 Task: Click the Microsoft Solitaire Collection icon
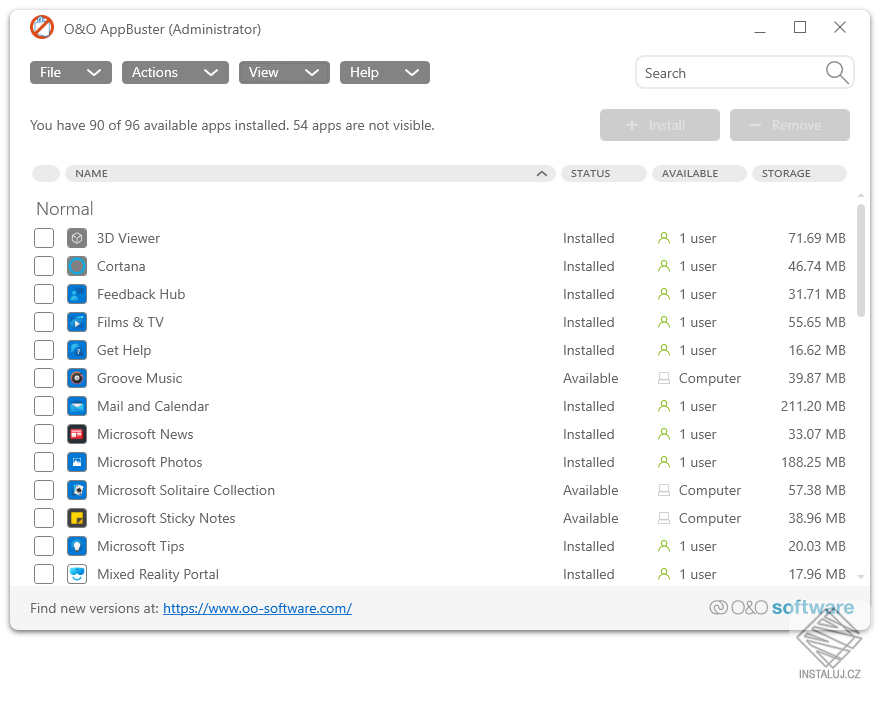[x=77, y=491]
